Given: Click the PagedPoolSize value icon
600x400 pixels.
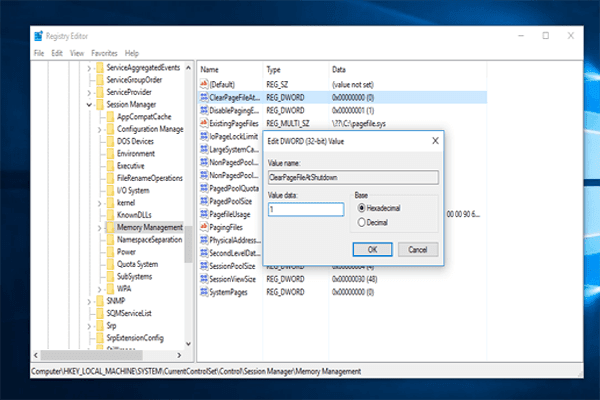Looking at the screenshot, I should [x=204, y=201].
